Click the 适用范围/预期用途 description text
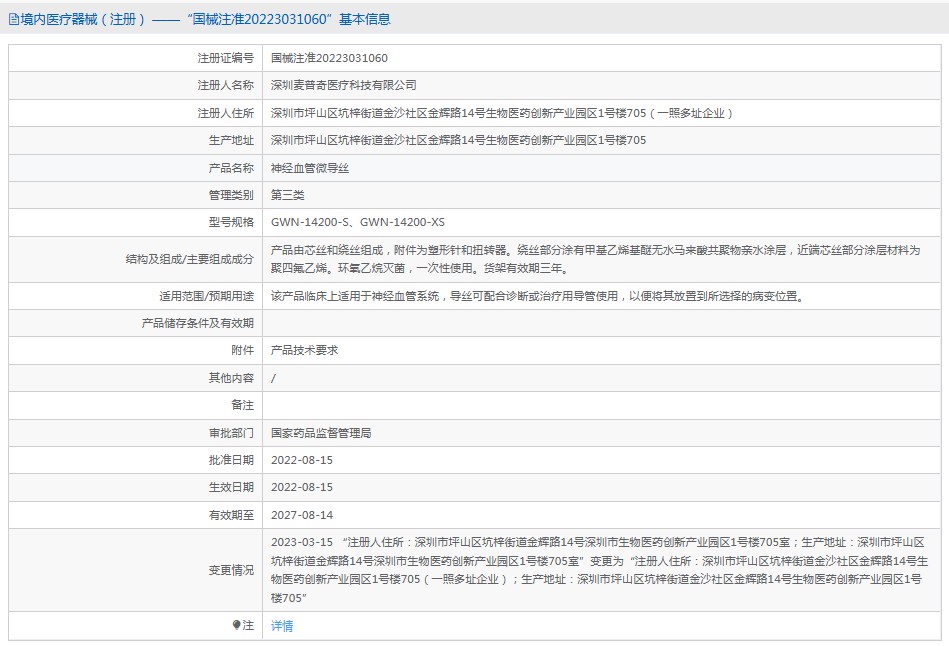 [536, 296]
